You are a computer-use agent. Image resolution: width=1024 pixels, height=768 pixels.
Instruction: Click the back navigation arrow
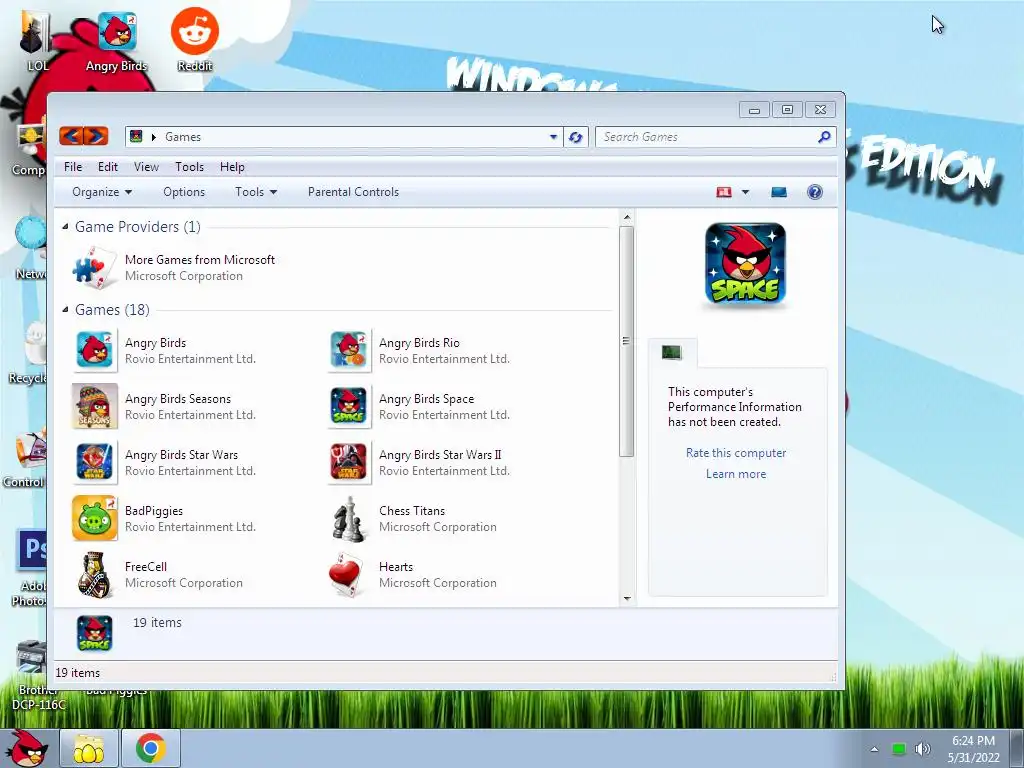coord(72,136)
